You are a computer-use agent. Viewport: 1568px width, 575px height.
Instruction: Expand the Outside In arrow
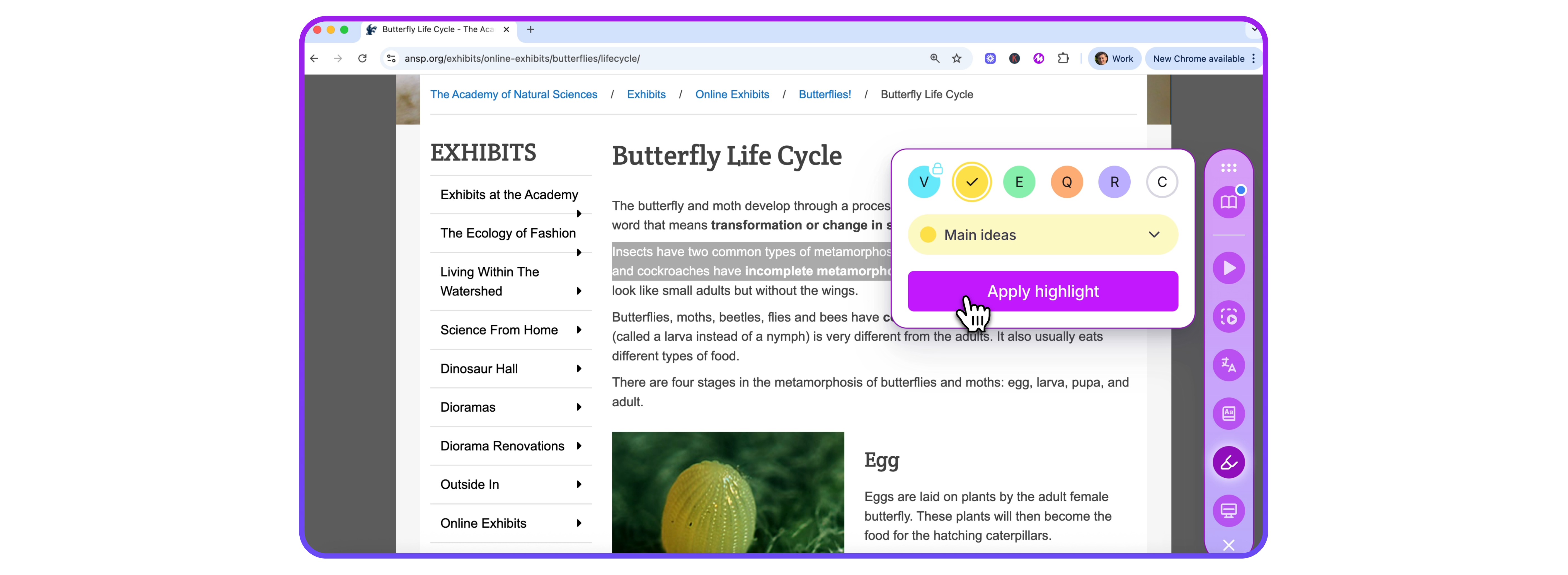click(579, 484)
